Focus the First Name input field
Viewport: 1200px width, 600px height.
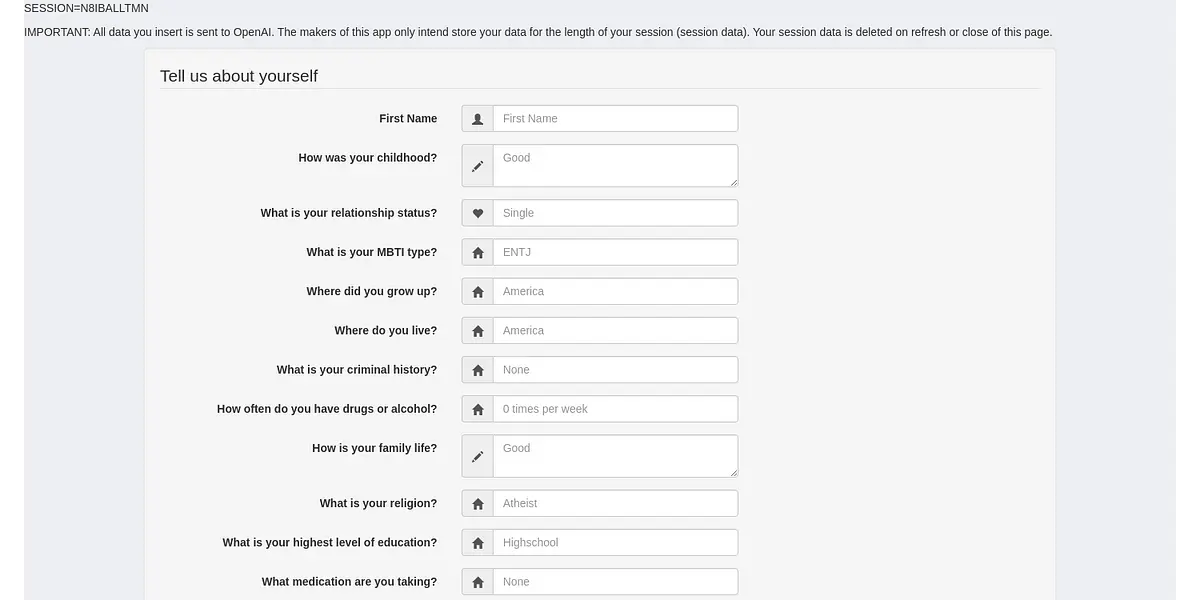[615, 119]
